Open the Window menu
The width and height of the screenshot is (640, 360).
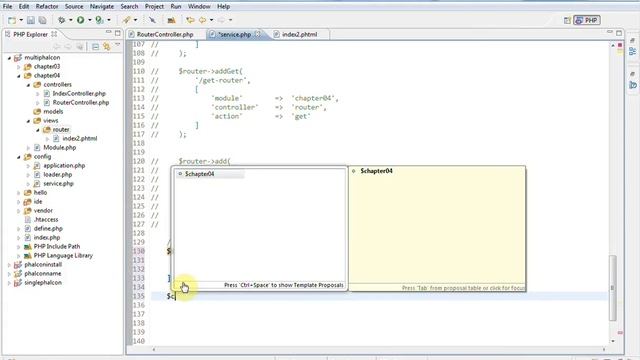pyautogui.click(x=199, y=7)
